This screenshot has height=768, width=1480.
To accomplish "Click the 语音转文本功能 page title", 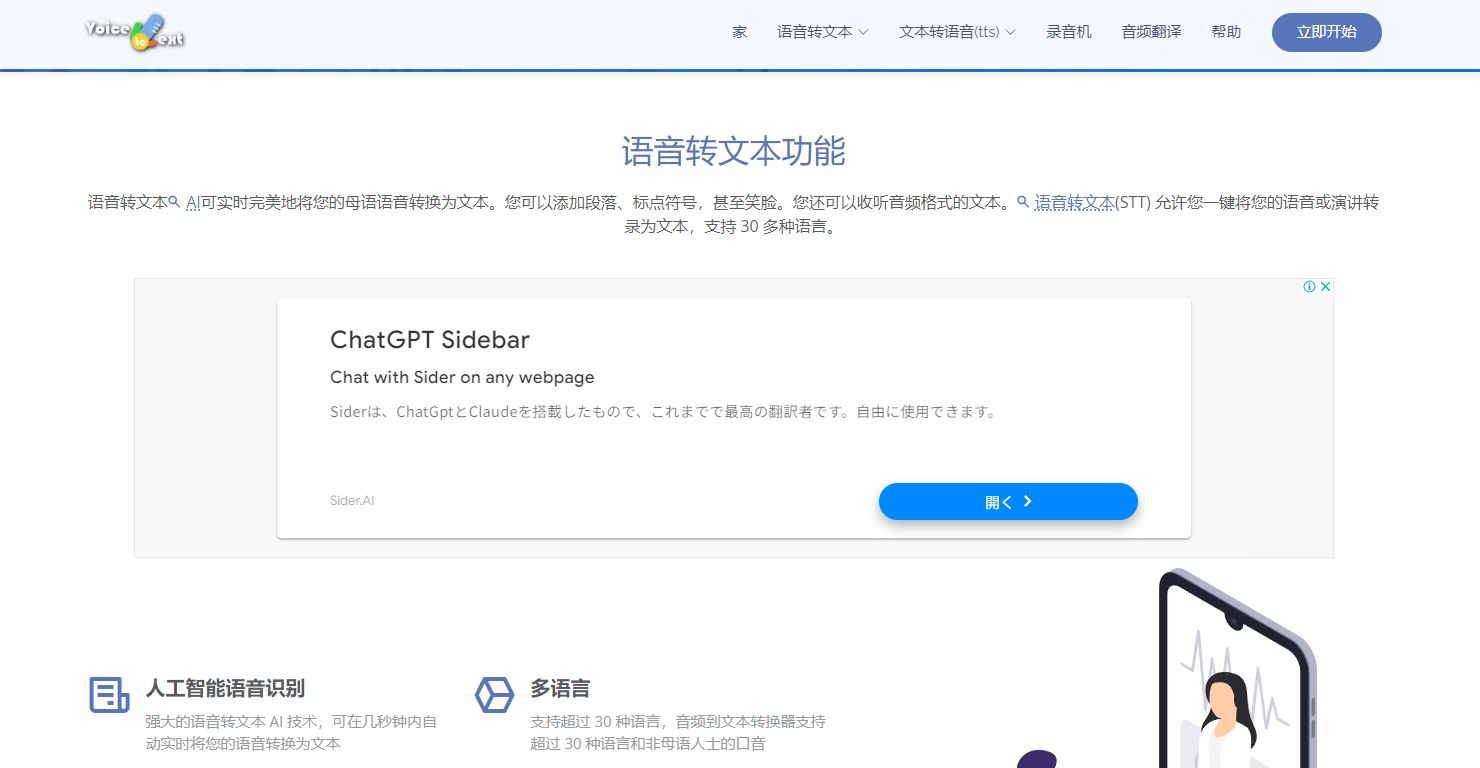I will (734, 151).
